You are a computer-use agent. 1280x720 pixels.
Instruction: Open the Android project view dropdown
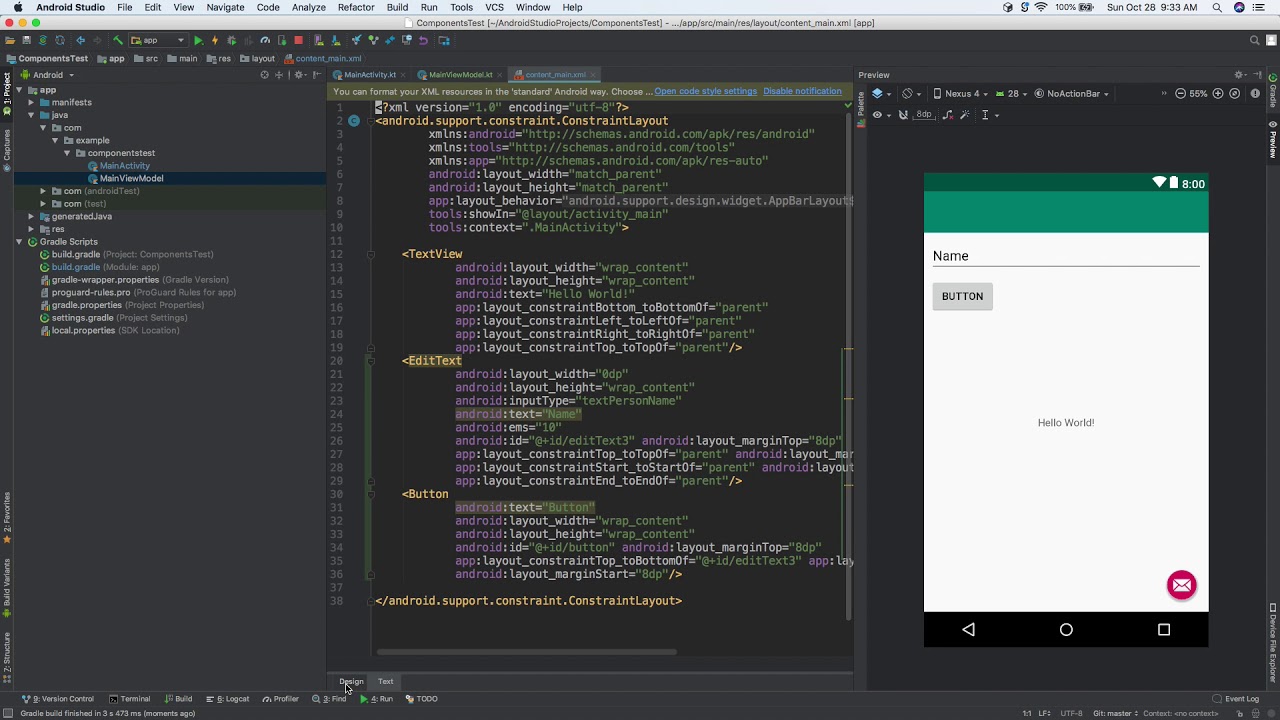click(x=48, y=75)
